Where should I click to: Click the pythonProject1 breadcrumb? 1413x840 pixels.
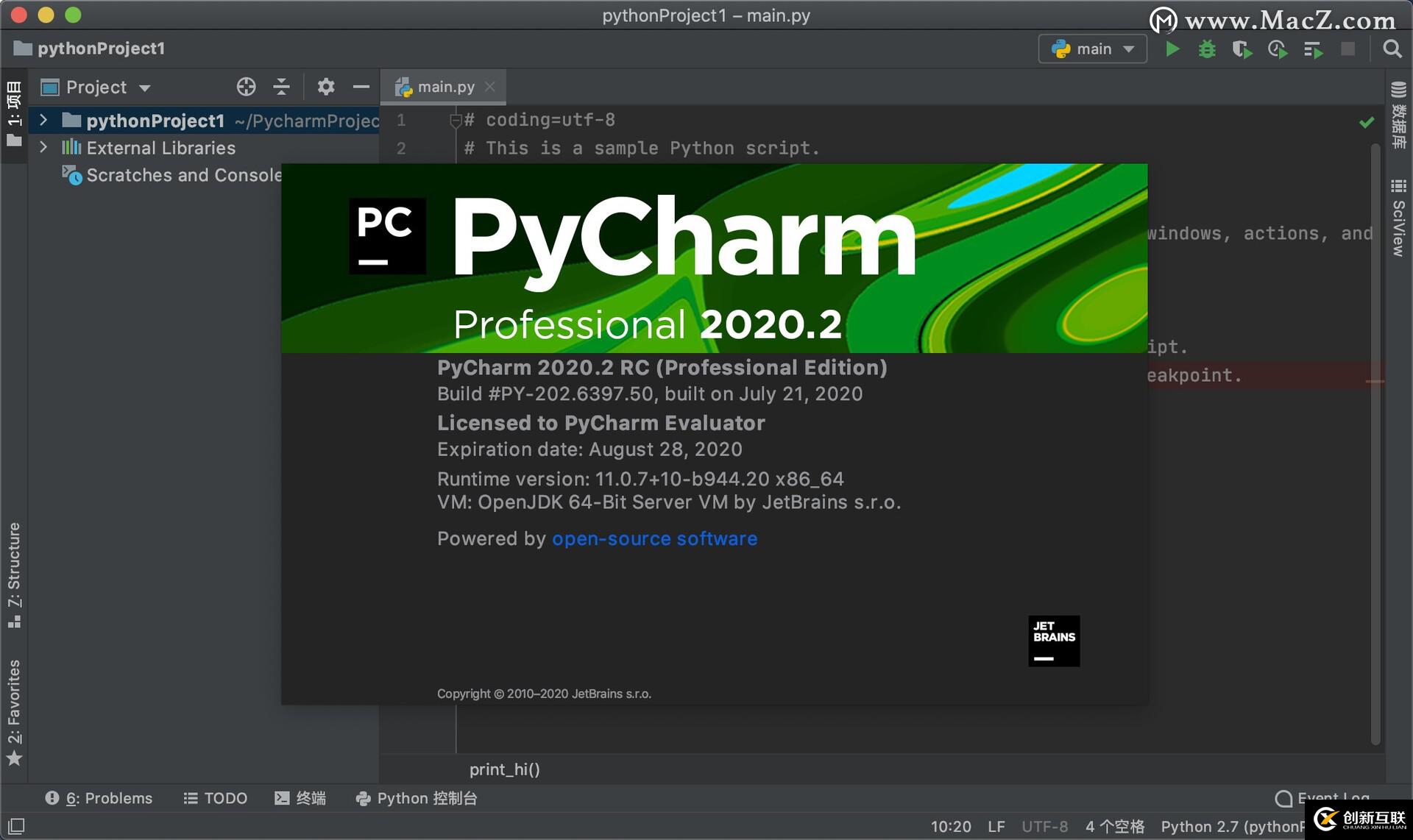pos(90,49)
